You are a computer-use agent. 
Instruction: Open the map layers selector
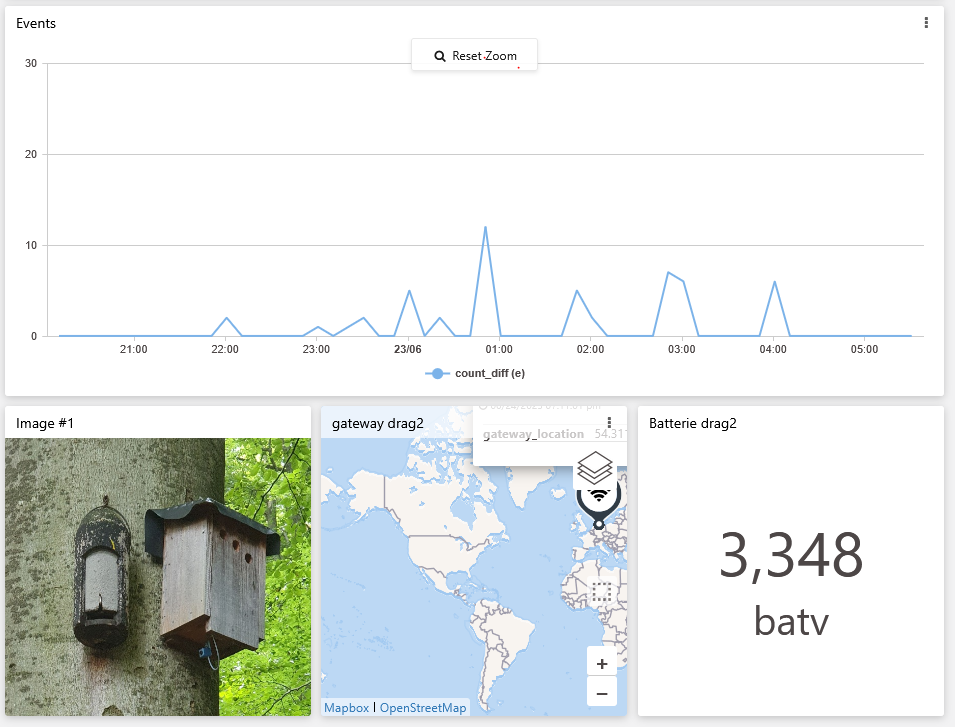coord(594,468)
